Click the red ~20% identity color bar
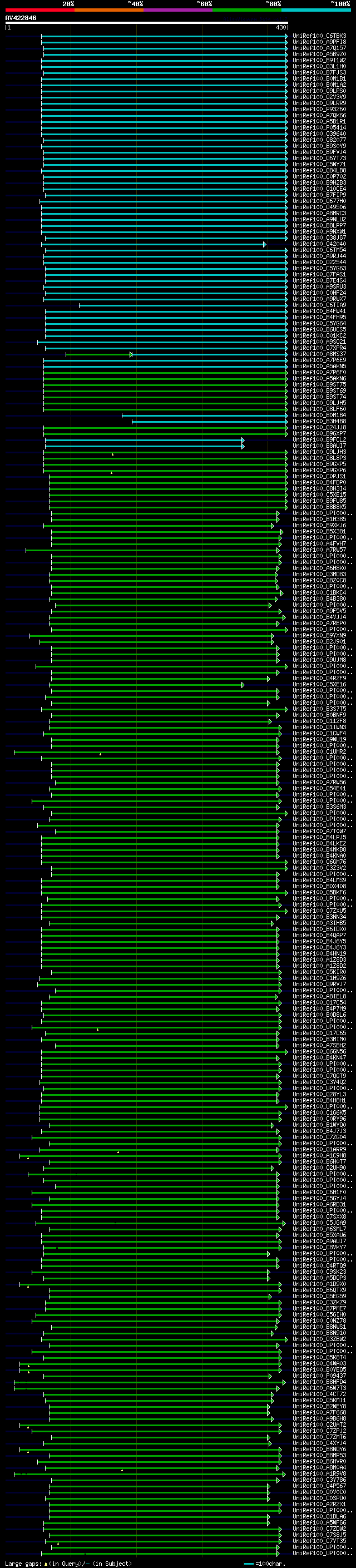The width and height of the screenshot is (356, 1568). pos(39,10)
